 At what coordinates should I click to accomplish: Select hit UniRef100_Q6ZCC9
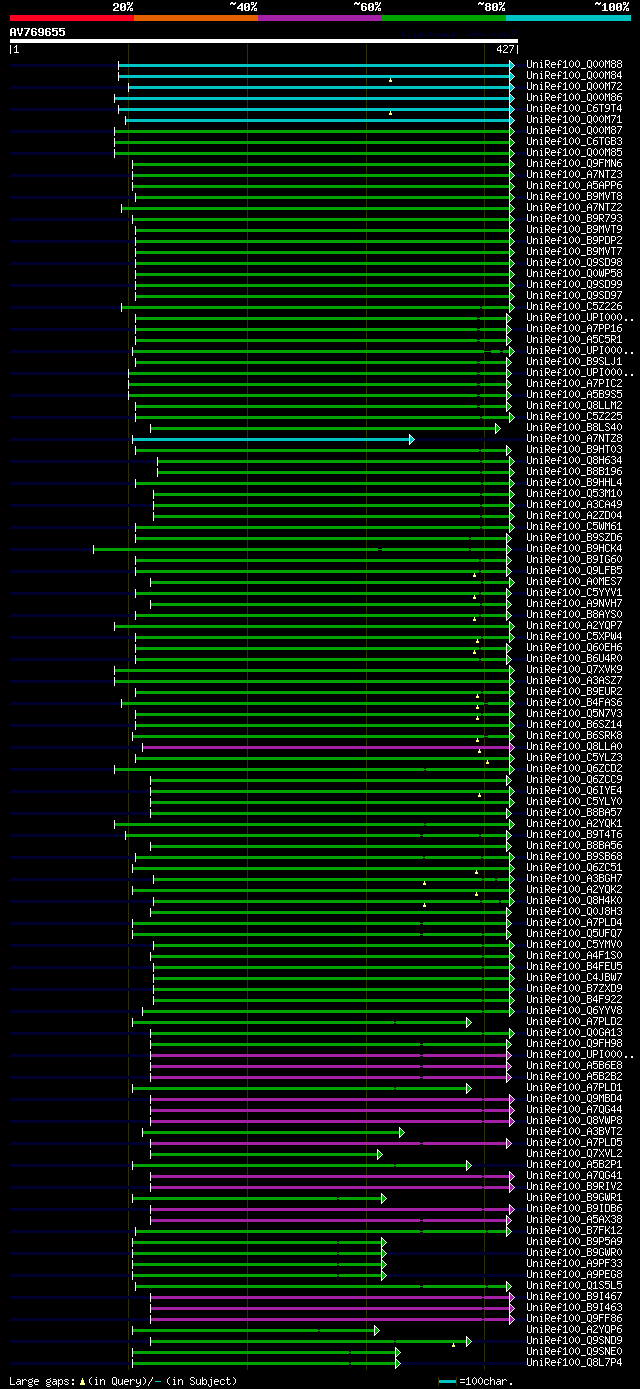tap(574, 780)
